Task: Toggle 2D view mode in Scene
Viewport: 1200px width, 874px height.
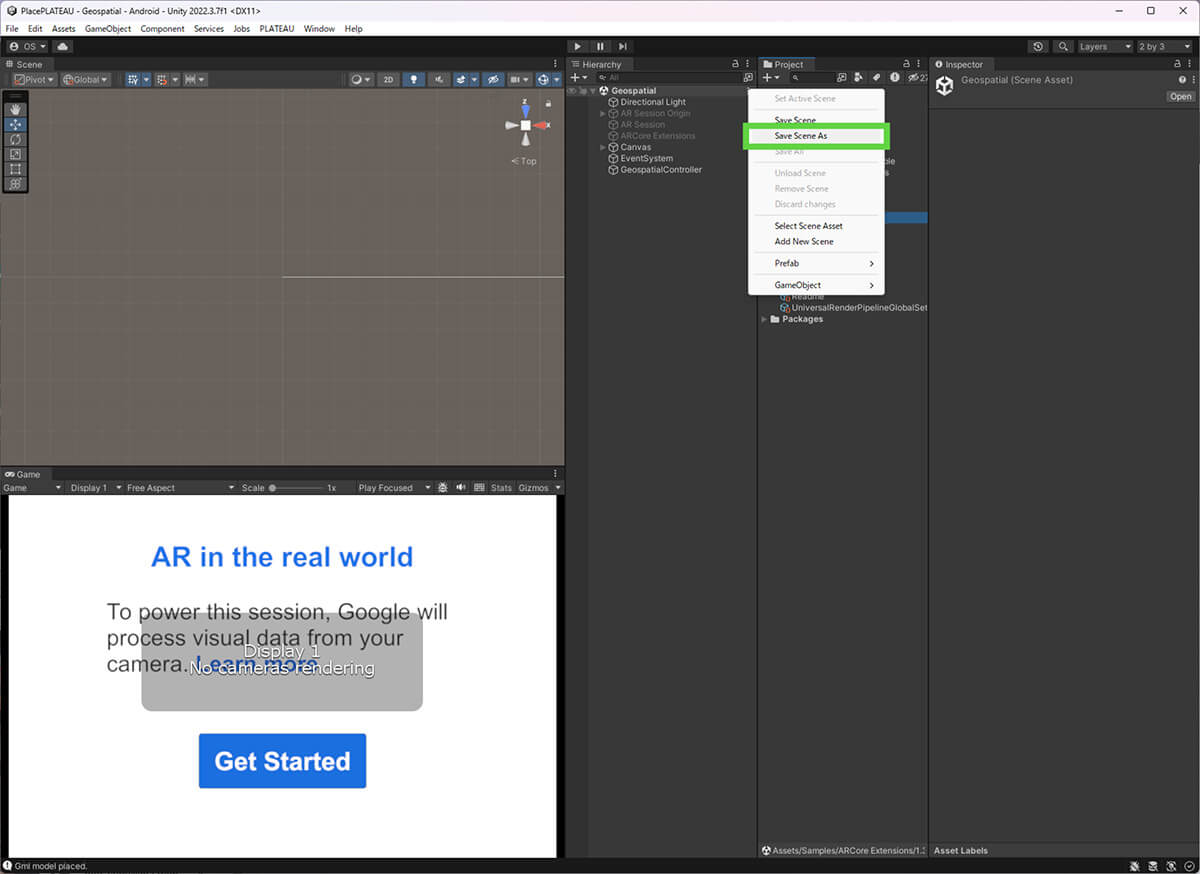Action: tap(389, 79)
